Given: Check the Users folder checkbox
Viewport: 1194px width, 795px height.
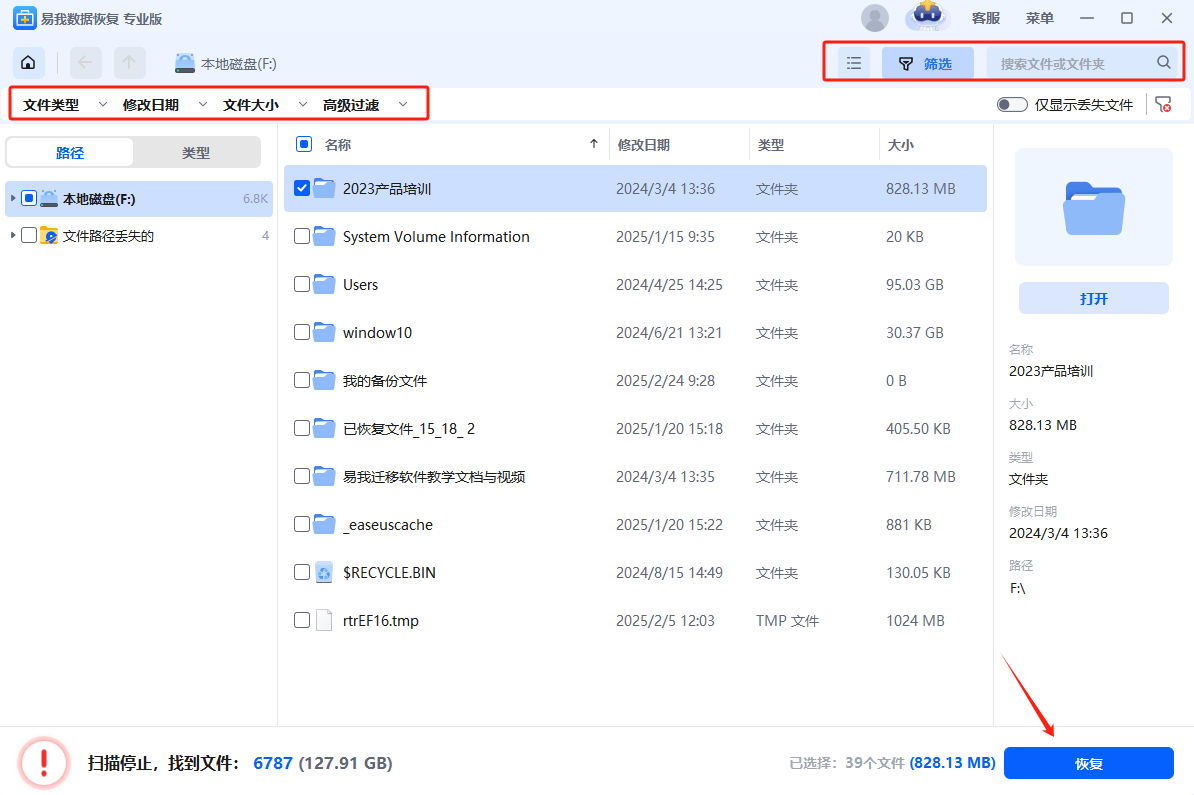Looking at the screenshot, I should (x=302, y=284).
